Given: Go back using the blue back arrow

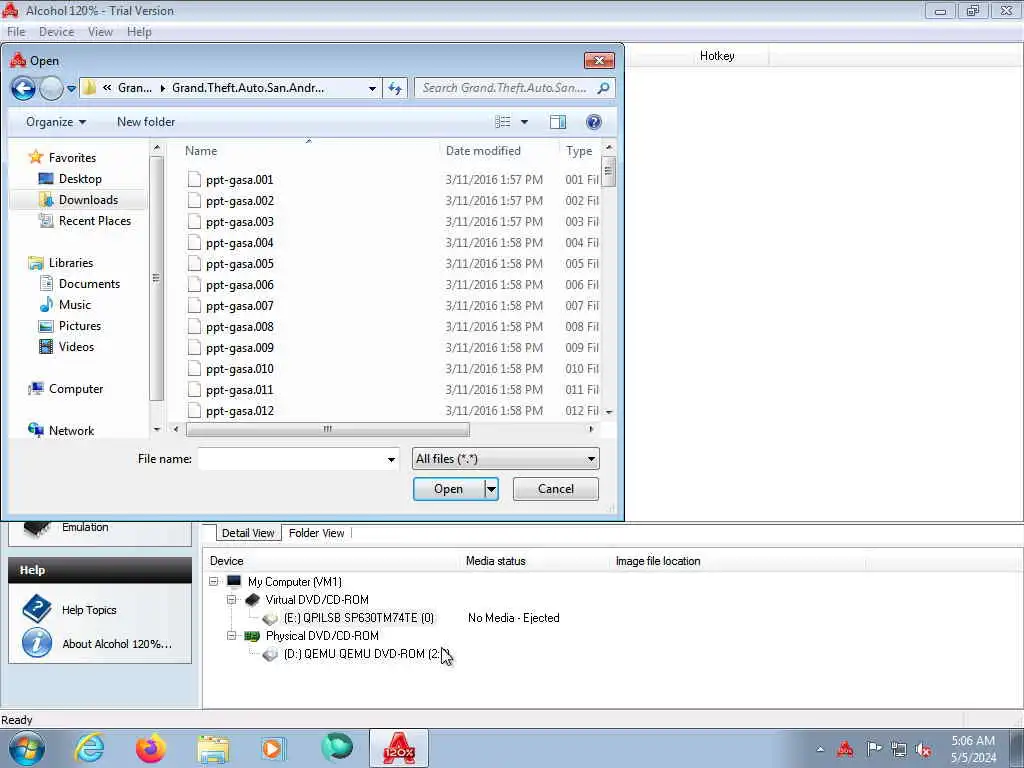Looking at the screenshot, I should 24,88.
